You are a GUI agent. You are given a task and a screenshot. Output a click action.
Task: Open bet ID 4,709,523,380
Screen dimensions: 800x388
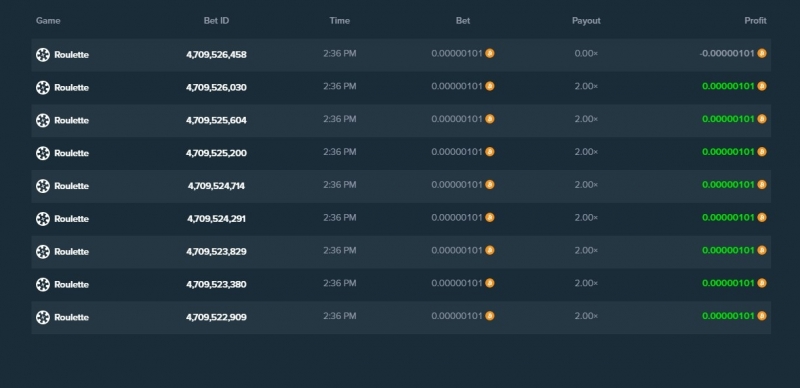tap(216, 284)
